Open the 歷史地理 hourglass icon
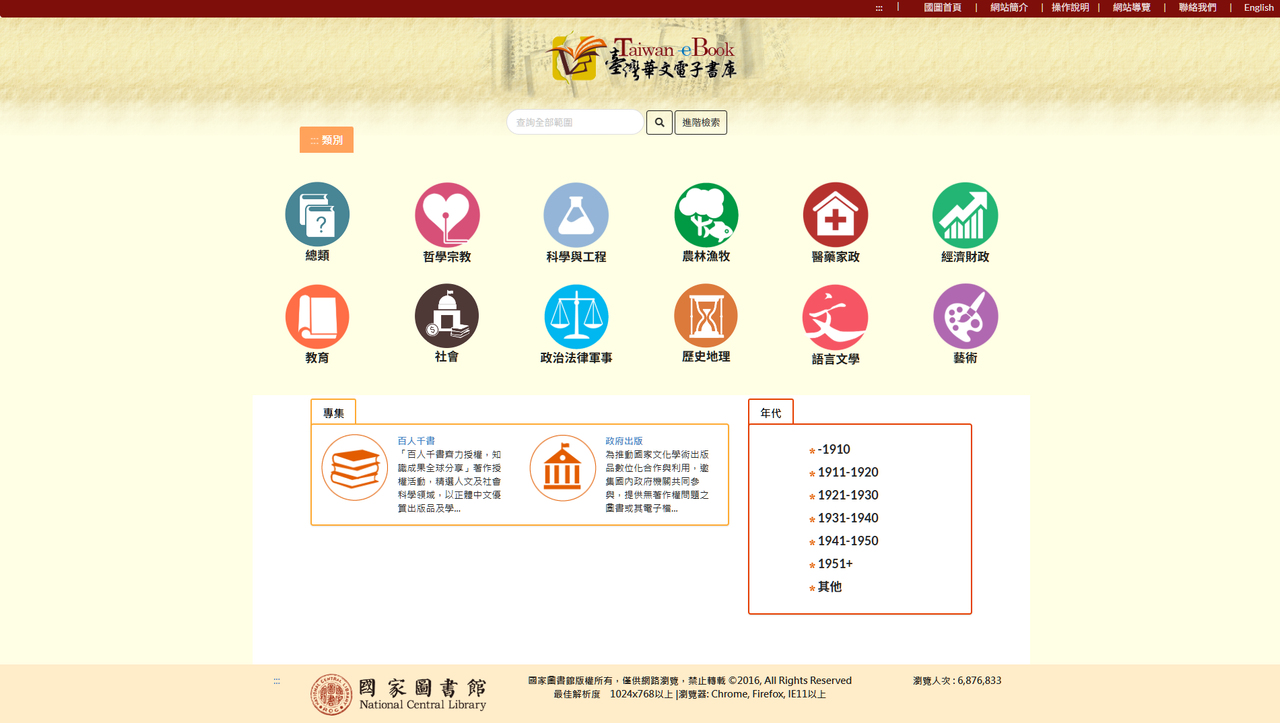This screenshot has width=1280, height=723. (706, 316)
